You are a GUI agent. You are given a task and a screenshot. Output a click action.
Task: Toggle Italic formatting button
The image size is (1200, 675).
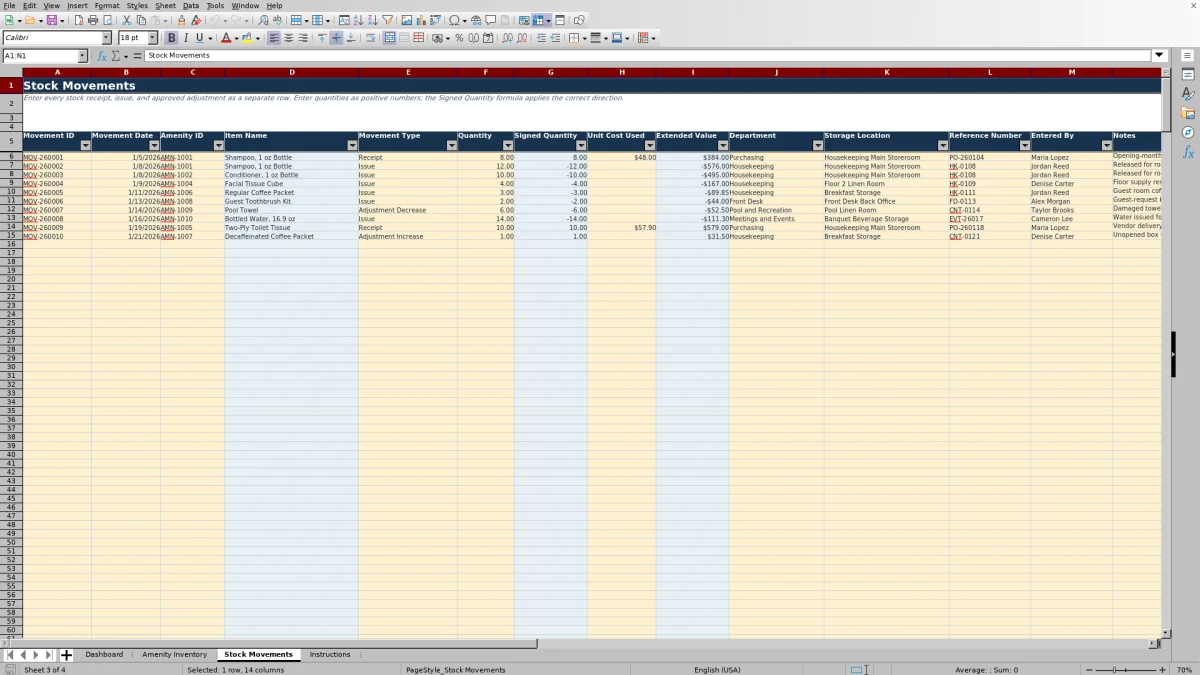pos(185,38)
